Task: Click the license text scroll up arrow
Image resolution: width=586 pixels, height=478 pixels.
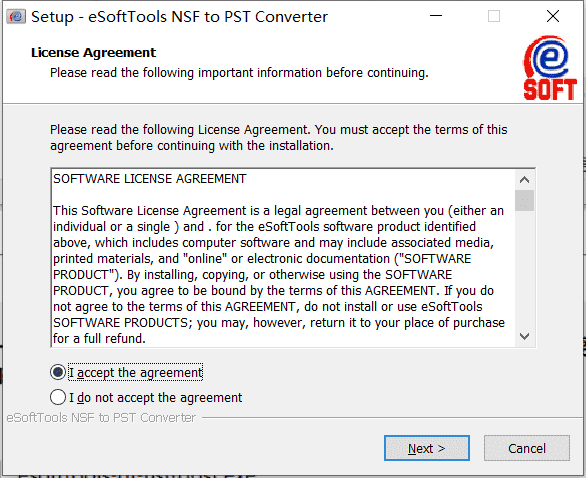Action: 524,180
